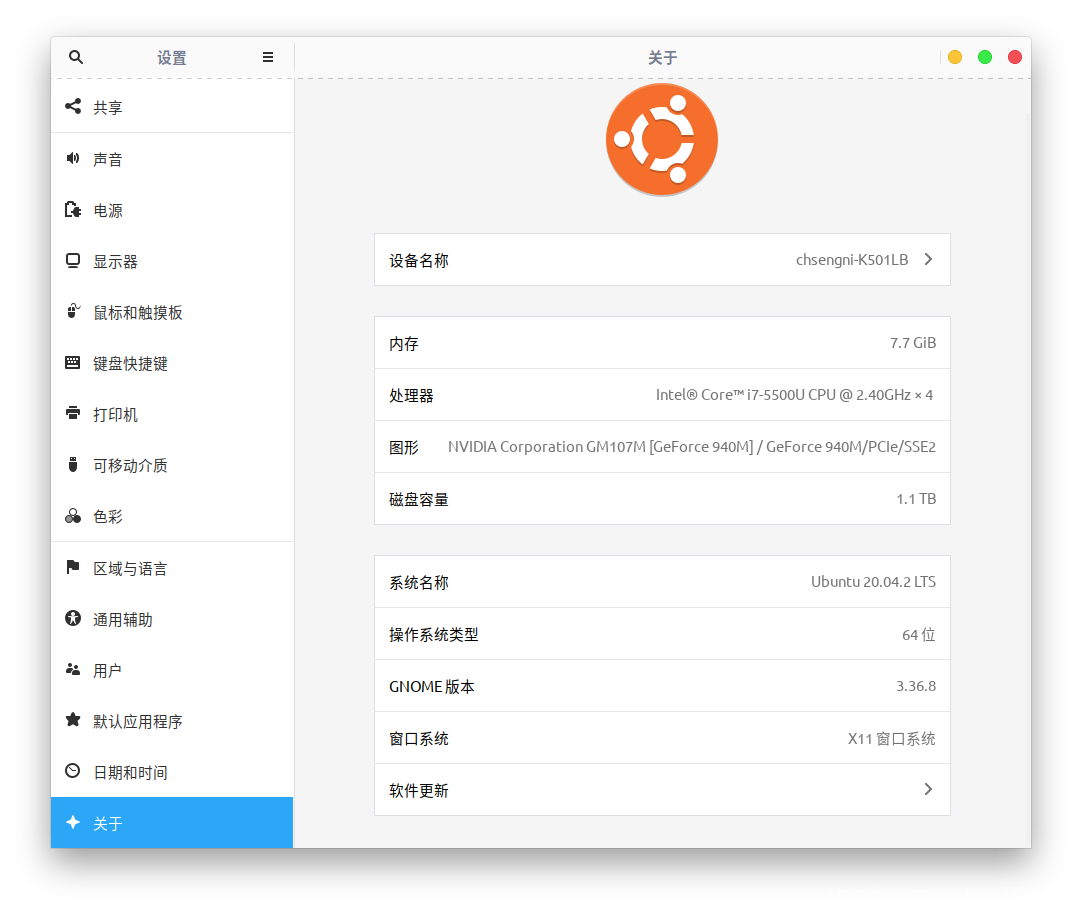Screen dimensions: 1082x913
Task: Click the 处理器 row label
Action: click(411, 395)
